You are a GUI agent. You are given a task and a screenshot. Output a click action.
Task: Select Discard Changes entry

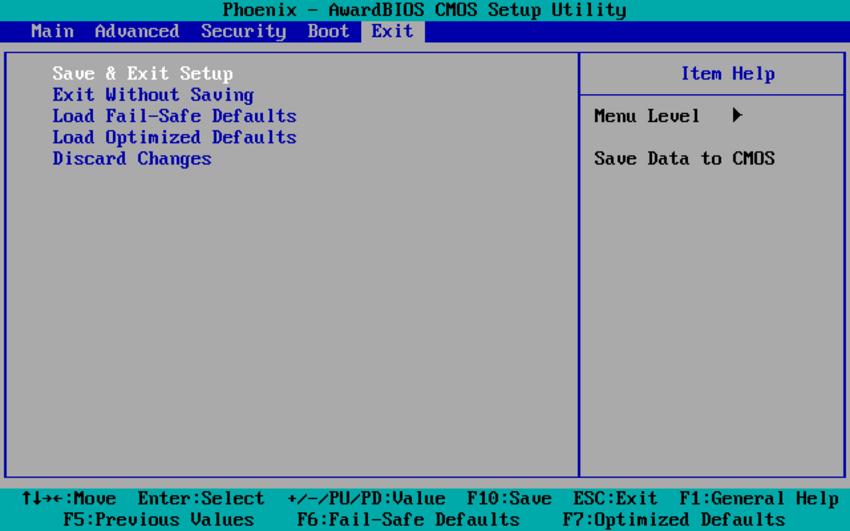tap(132, 158)
